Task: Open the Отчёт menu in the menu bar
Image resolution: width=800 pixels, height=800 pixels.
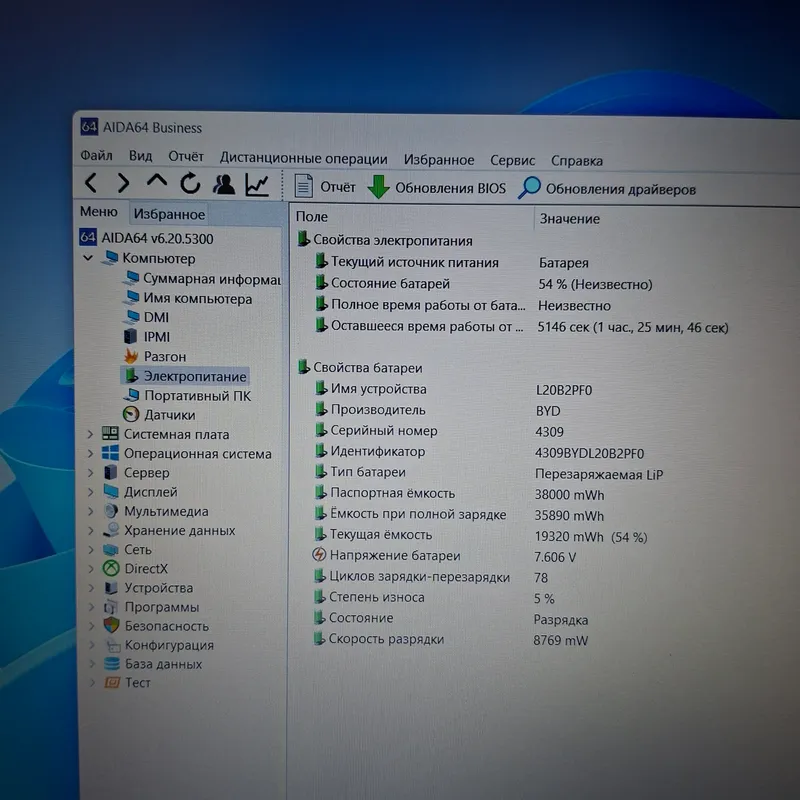Action: pos(186,156)
